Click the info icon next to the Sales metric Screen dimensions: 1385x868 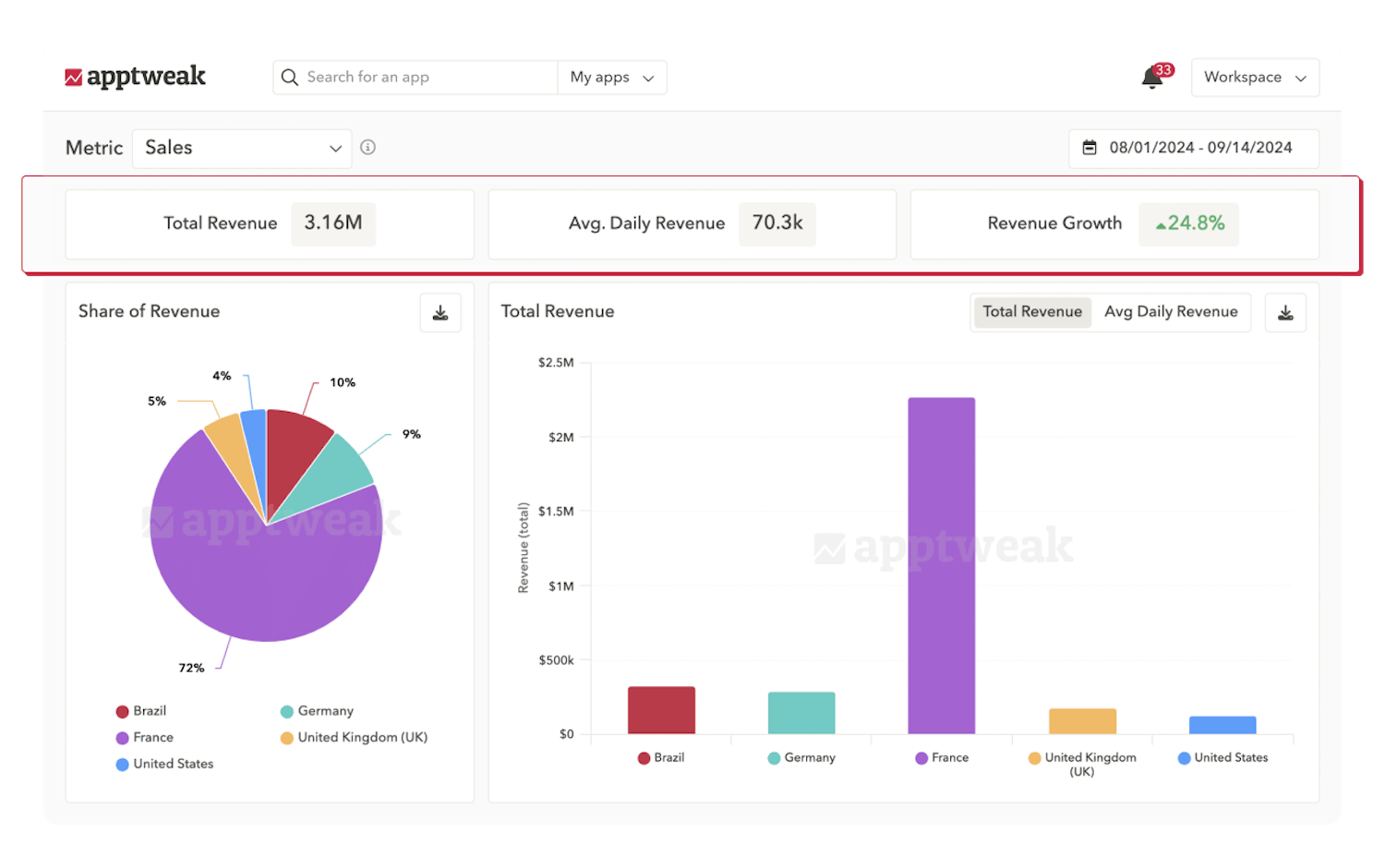367,147
